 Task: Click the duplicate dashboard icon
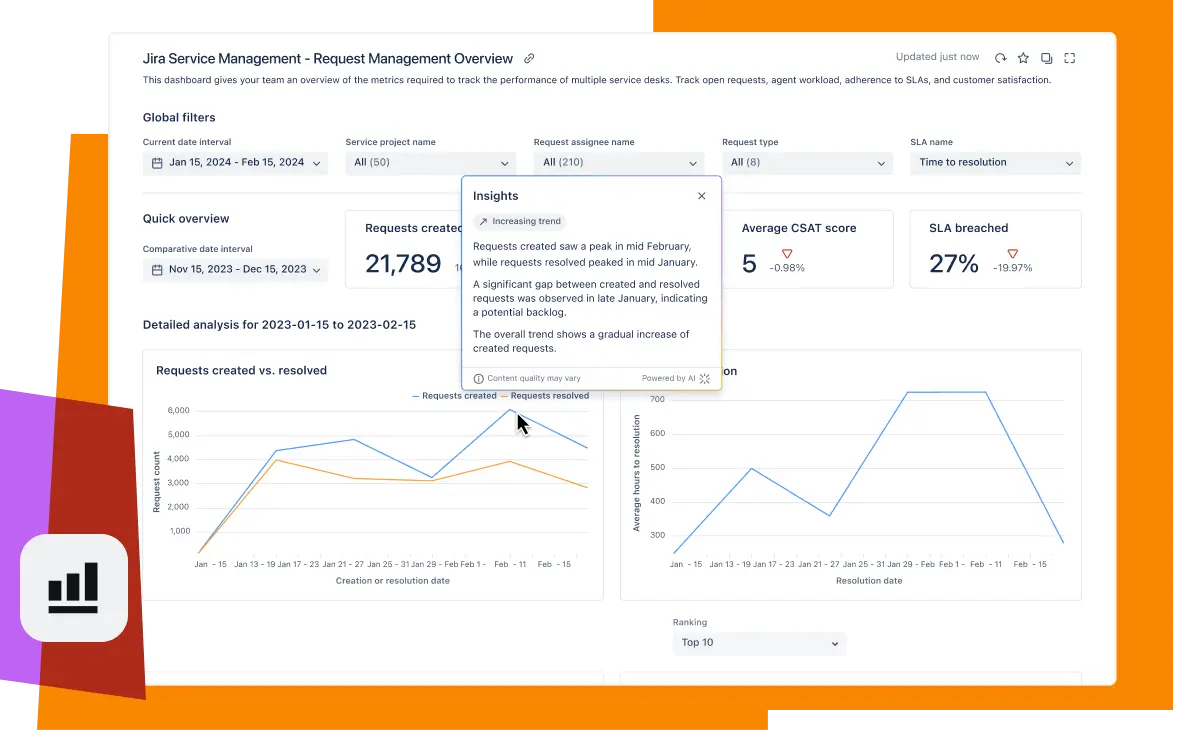(1046, 58)
